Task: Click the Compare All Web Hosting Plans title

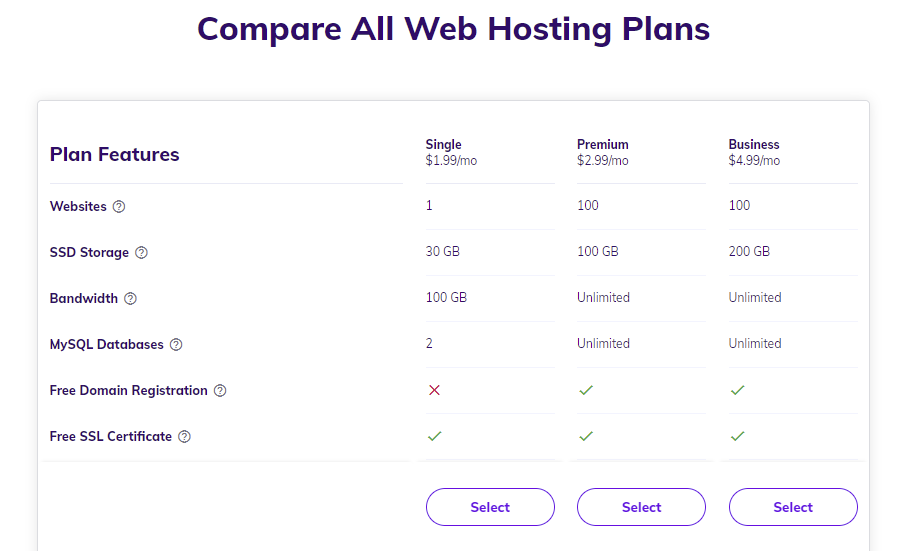Action: tap(454, 29)
